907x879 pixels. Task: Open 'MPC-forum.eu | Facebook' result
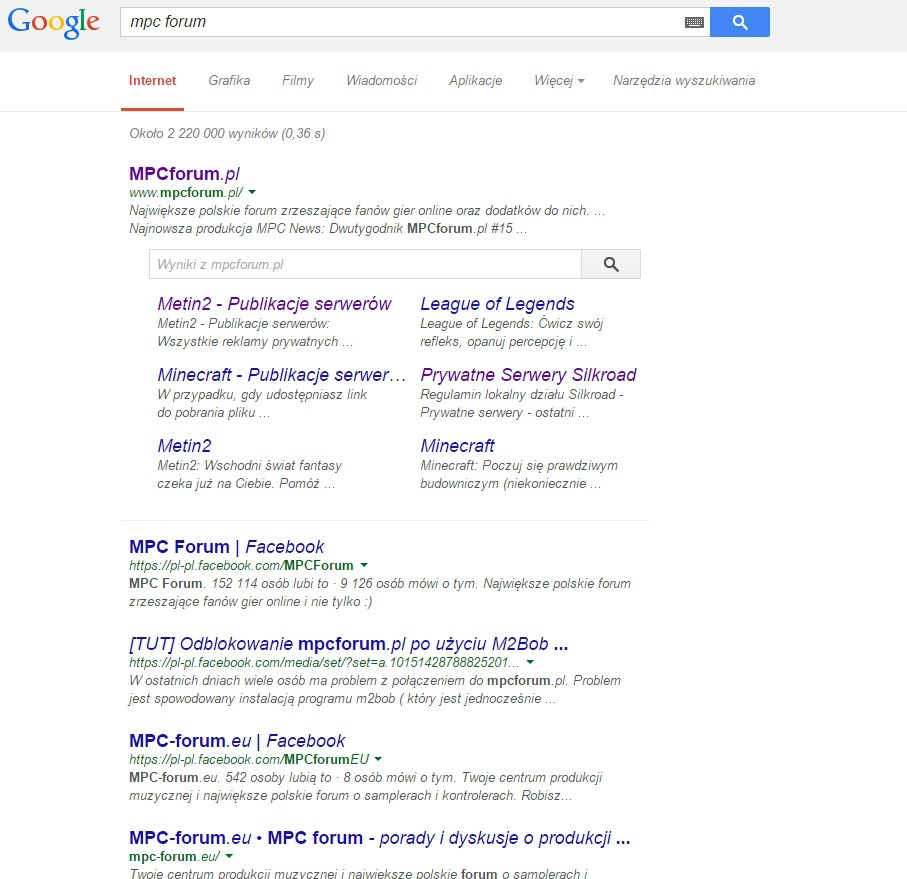coord(237,741)
